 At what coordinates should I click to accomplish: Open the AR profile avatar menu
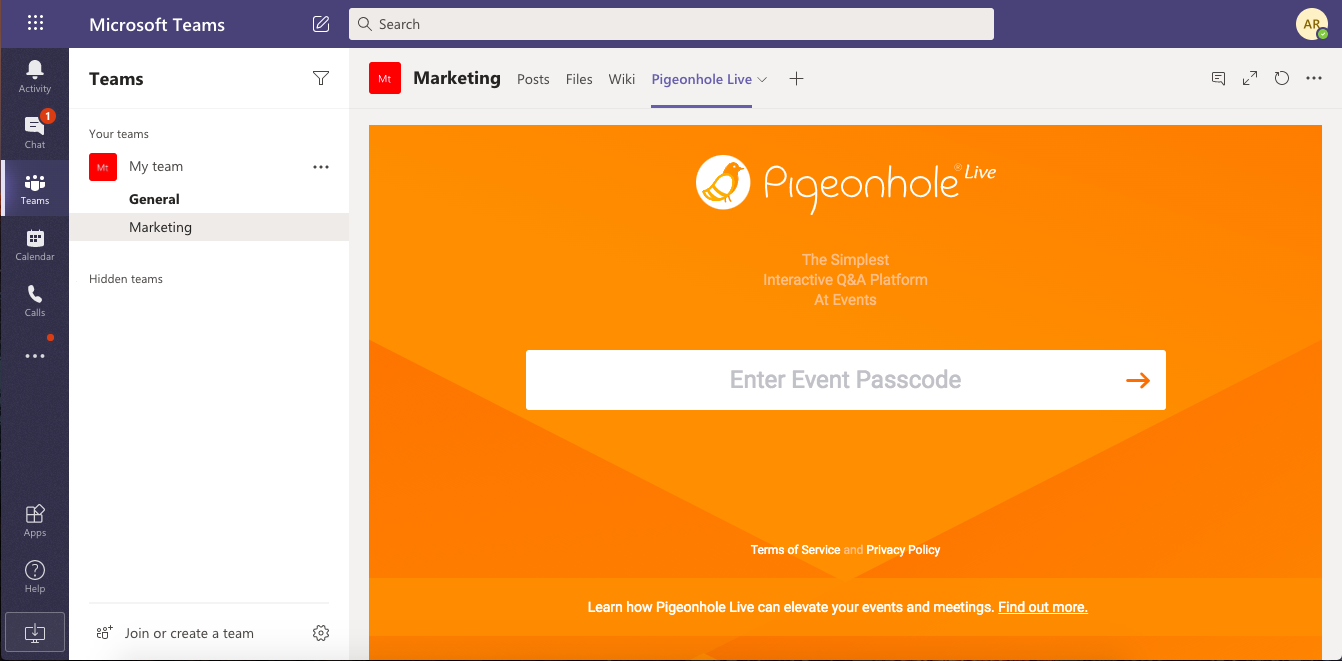click(x=1312, y=24)
